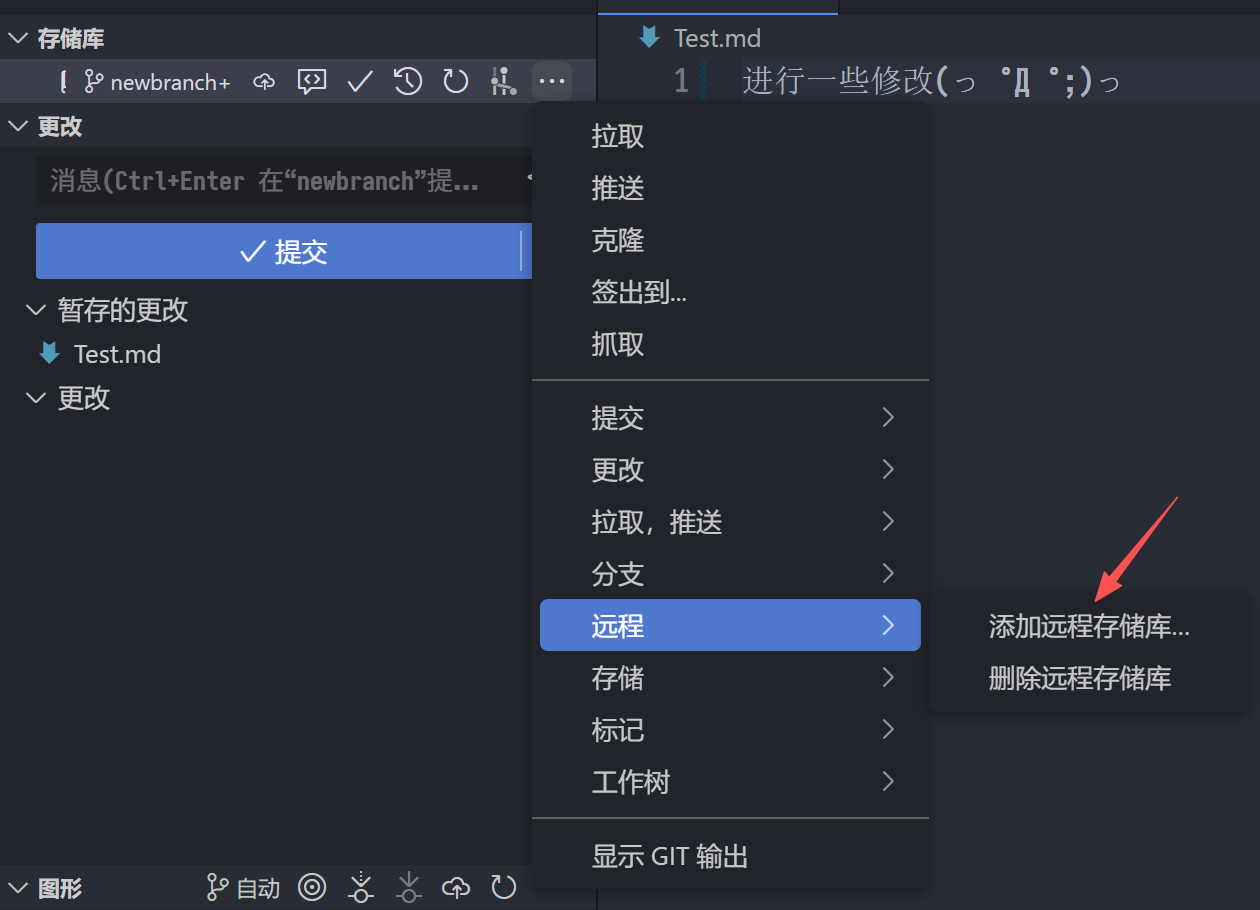Image resolution: width=1260 pixels, height=910 pixels.
Task: Click the publish changes cloud icon
Action: (263, 81)
